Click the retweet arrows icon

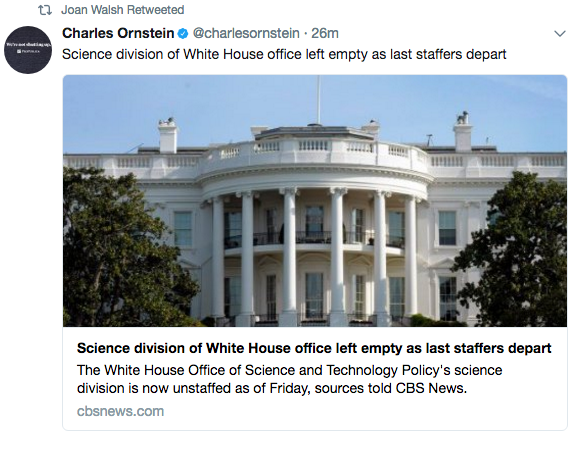(45, 10)
